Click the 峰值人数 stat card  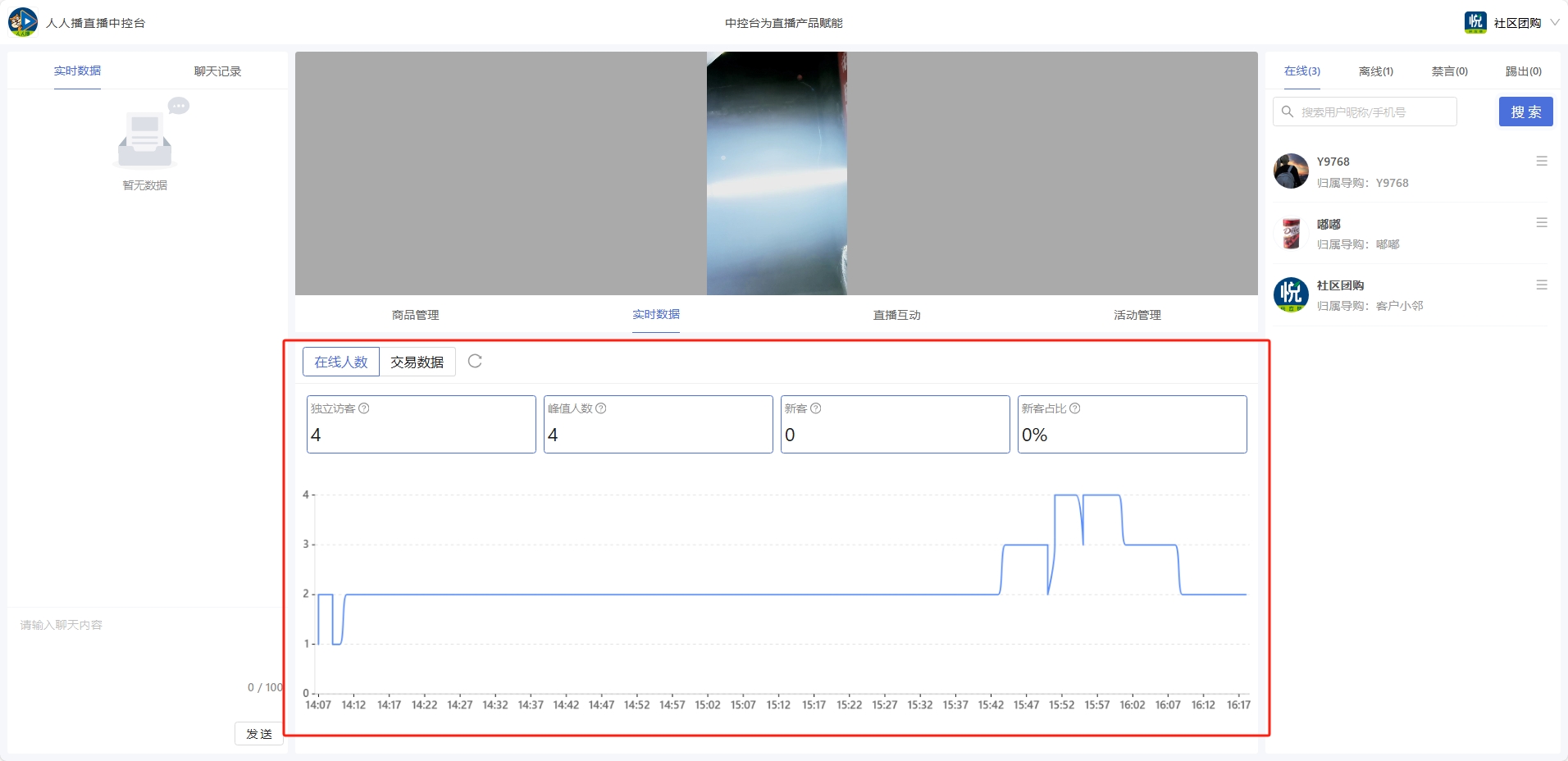click(x=659, y=424)
